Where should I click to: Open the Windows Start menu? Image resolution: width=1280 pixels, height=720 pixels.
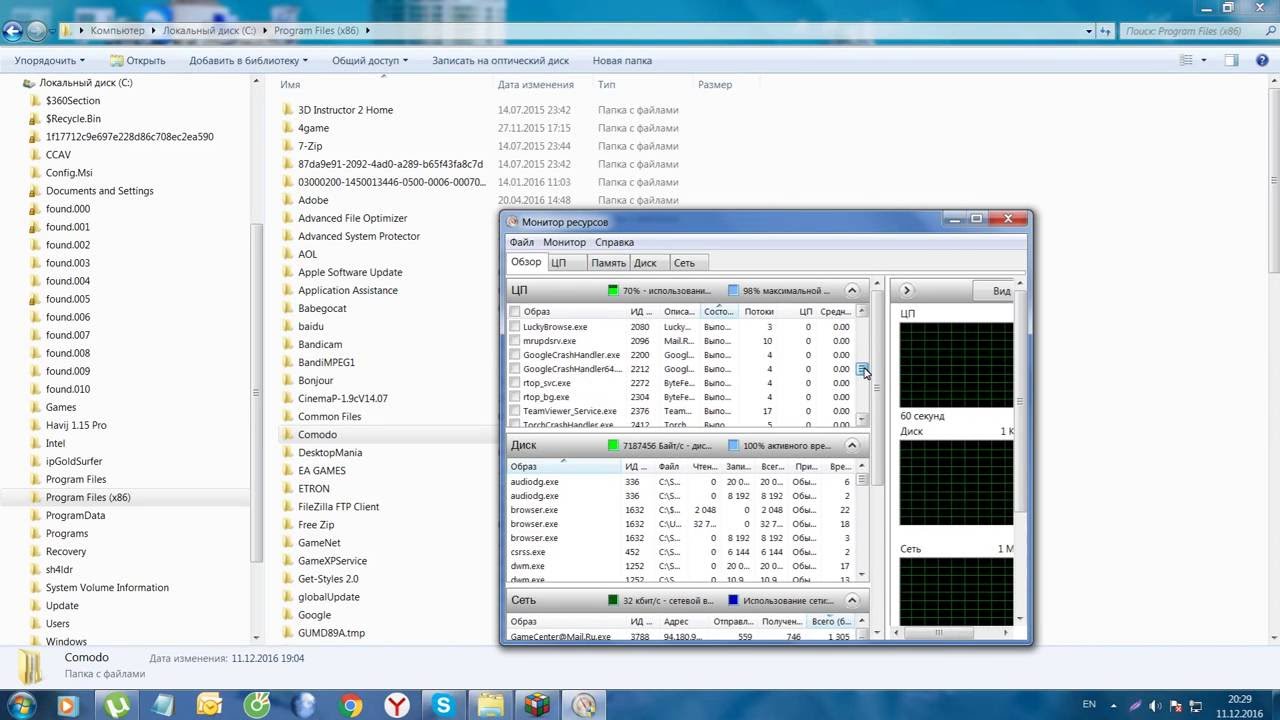pos(20,705)
